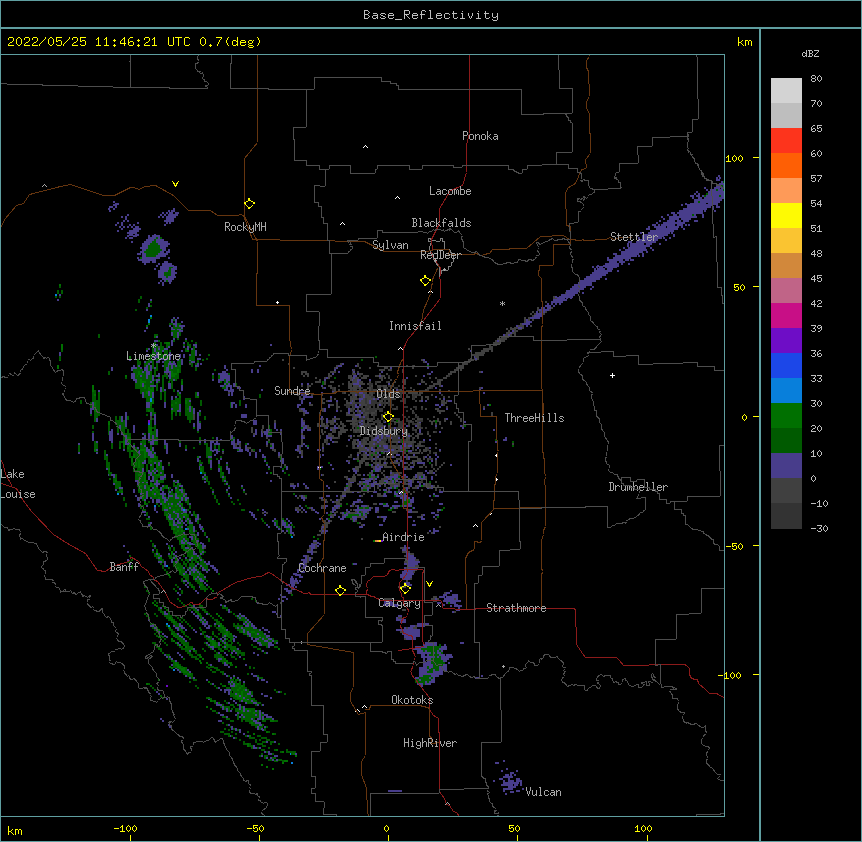Click the Stettler label near the radar streak
The width and height of the screenshot is (862, 842).
(x=634, y=237)
